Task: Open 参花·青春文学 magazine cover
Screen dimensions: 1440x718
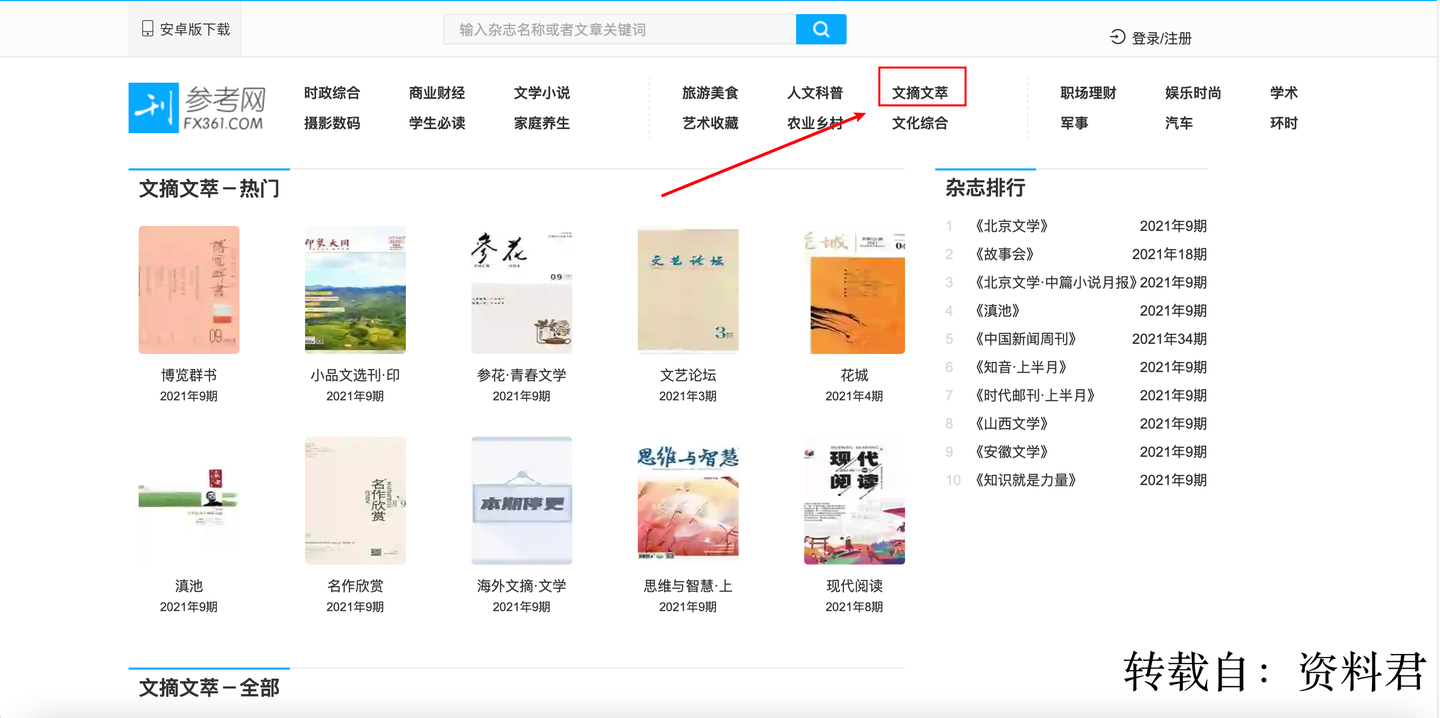Action: [x=522, y=290]
